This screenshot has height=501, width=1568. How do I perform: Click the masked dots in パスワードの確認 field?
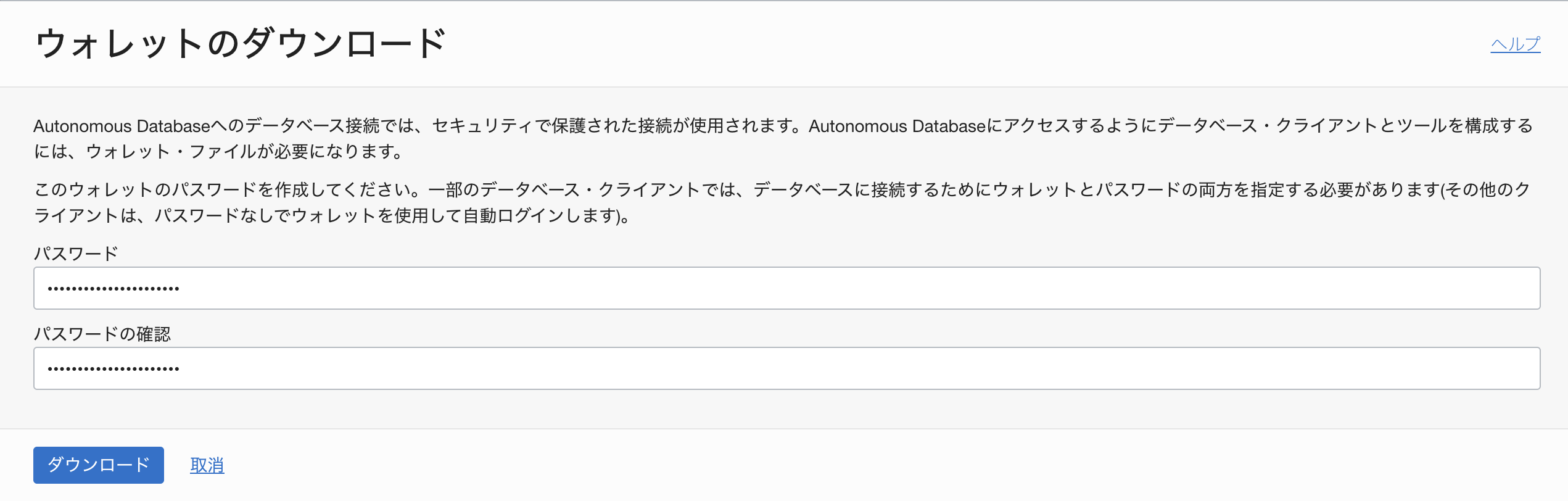tap(113, 369)
